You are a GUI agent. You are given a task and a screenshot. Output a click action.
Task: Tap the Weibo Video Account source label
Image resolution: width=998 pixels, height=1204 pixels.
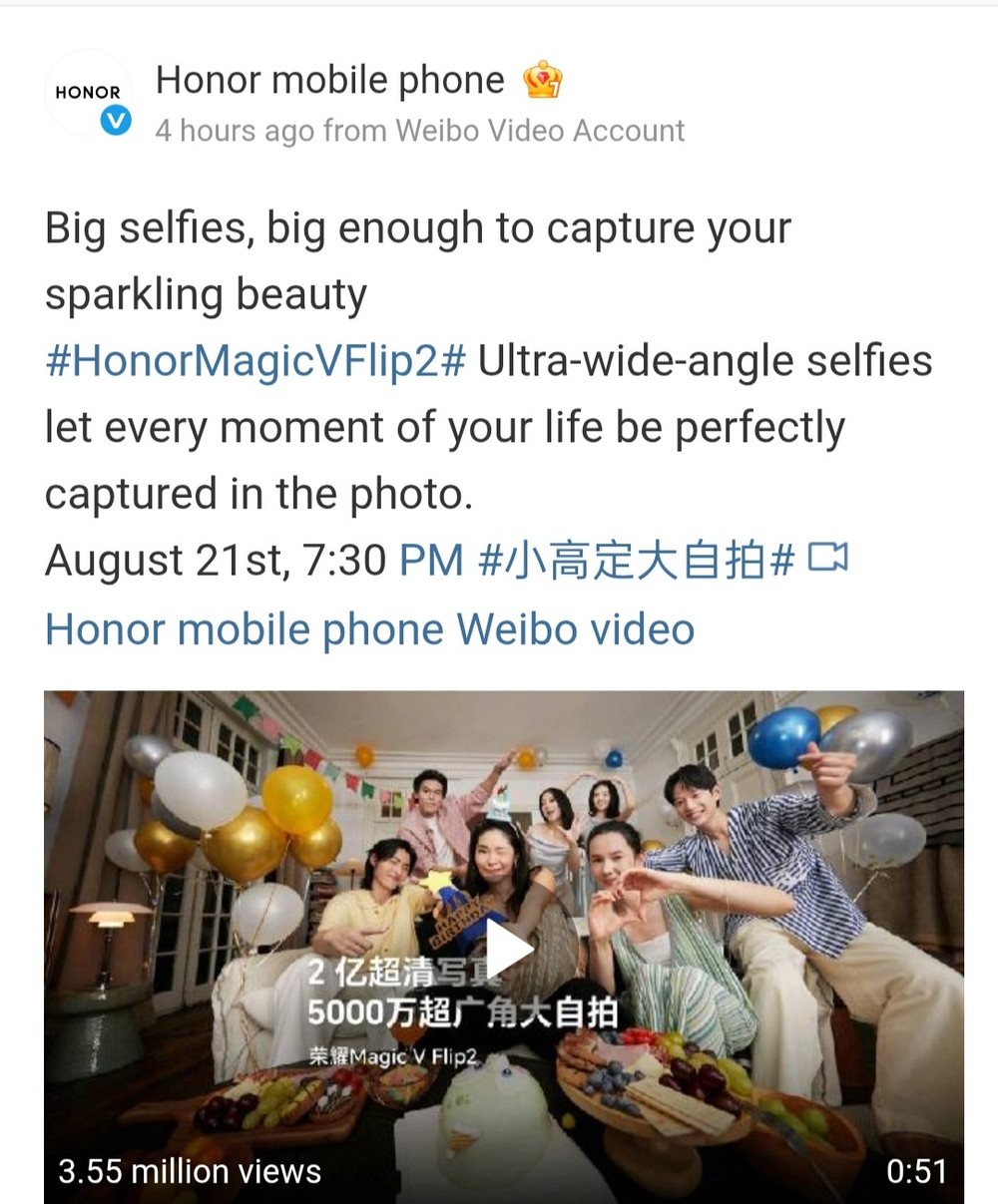[540, 131]
